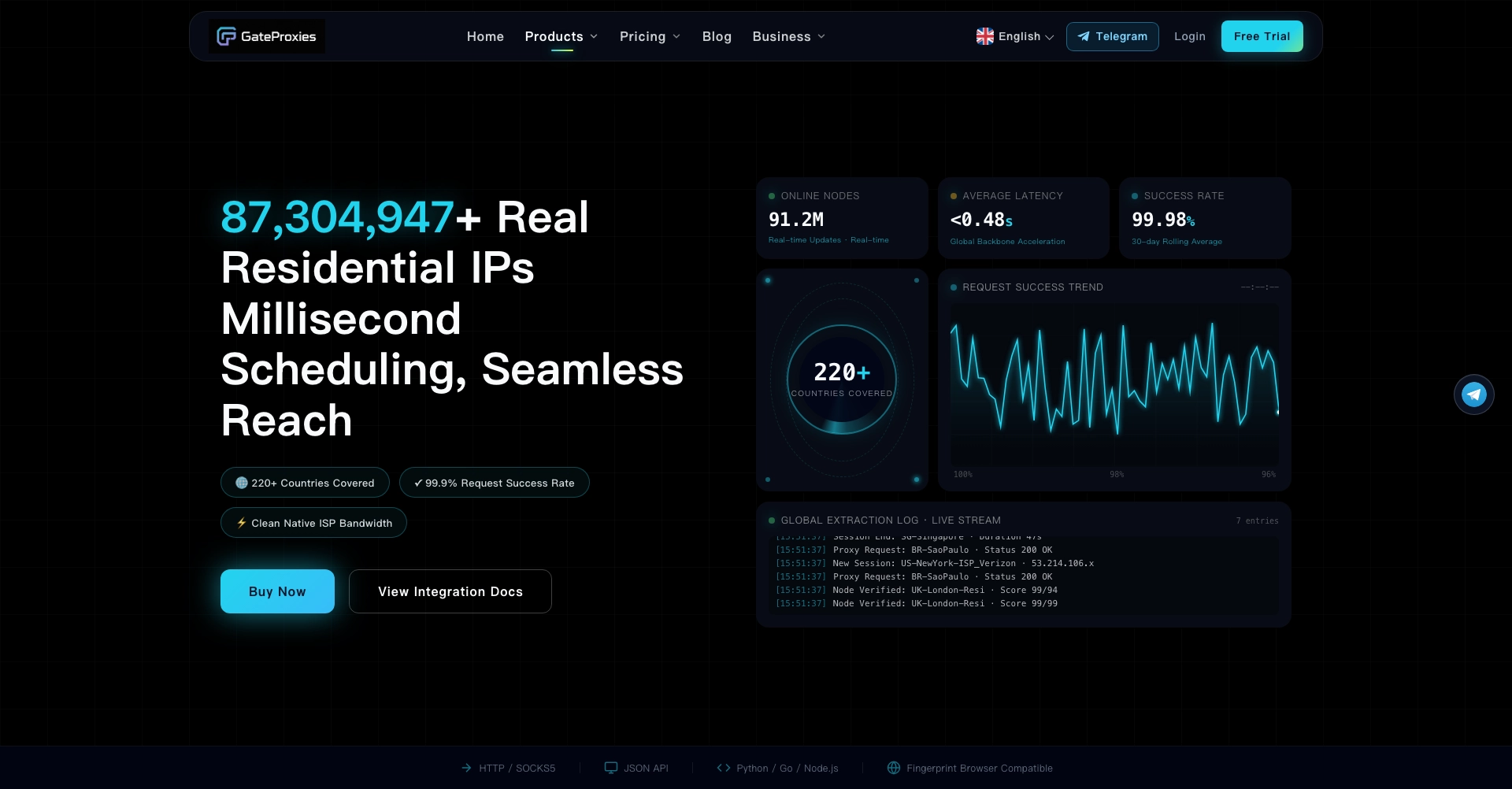Screen dimensions: 1512x789
Task: Click the monitor icon beside JSON API
Action: click(x=611, y=768)
